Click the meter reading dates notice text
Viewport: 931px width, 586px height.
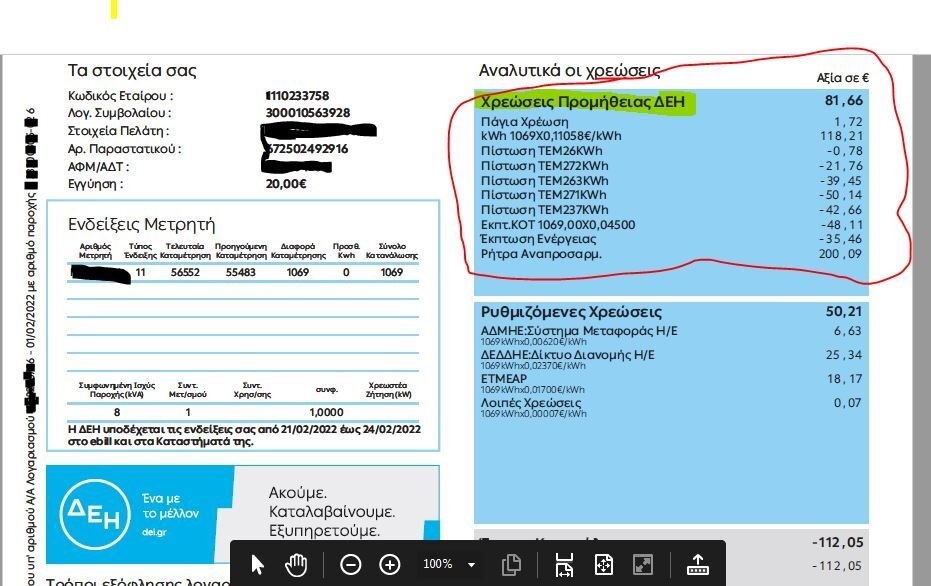pos(244,435)
